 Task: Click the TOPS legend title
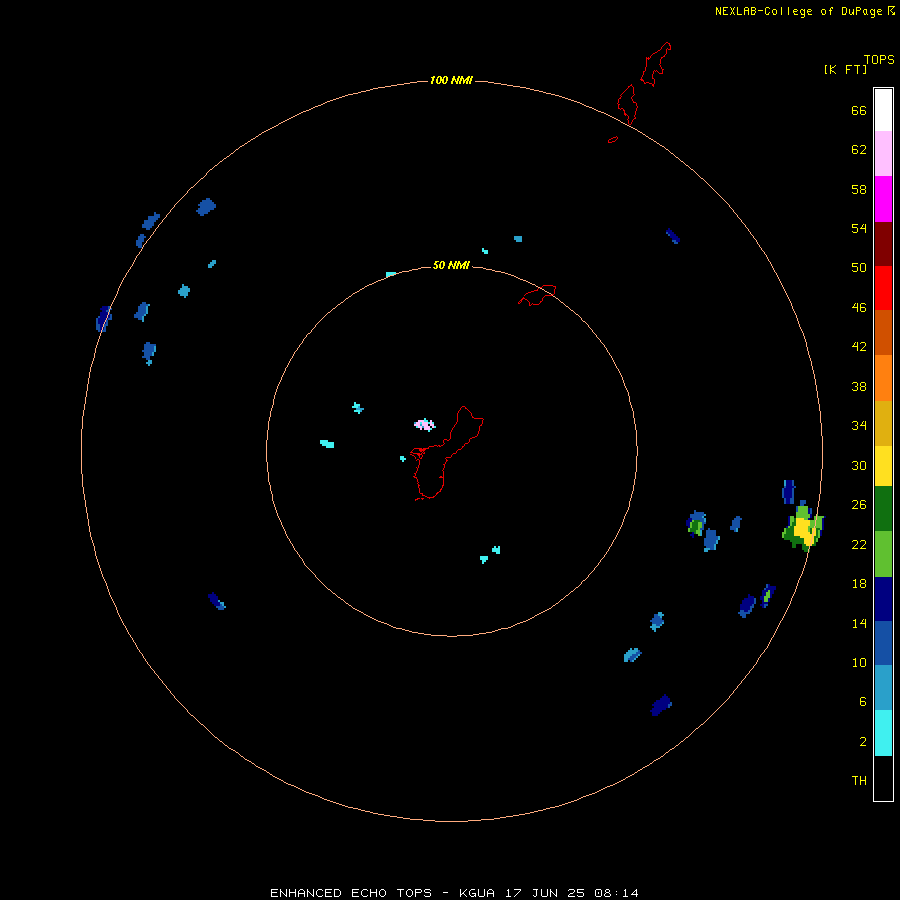(x=879, y=59)
